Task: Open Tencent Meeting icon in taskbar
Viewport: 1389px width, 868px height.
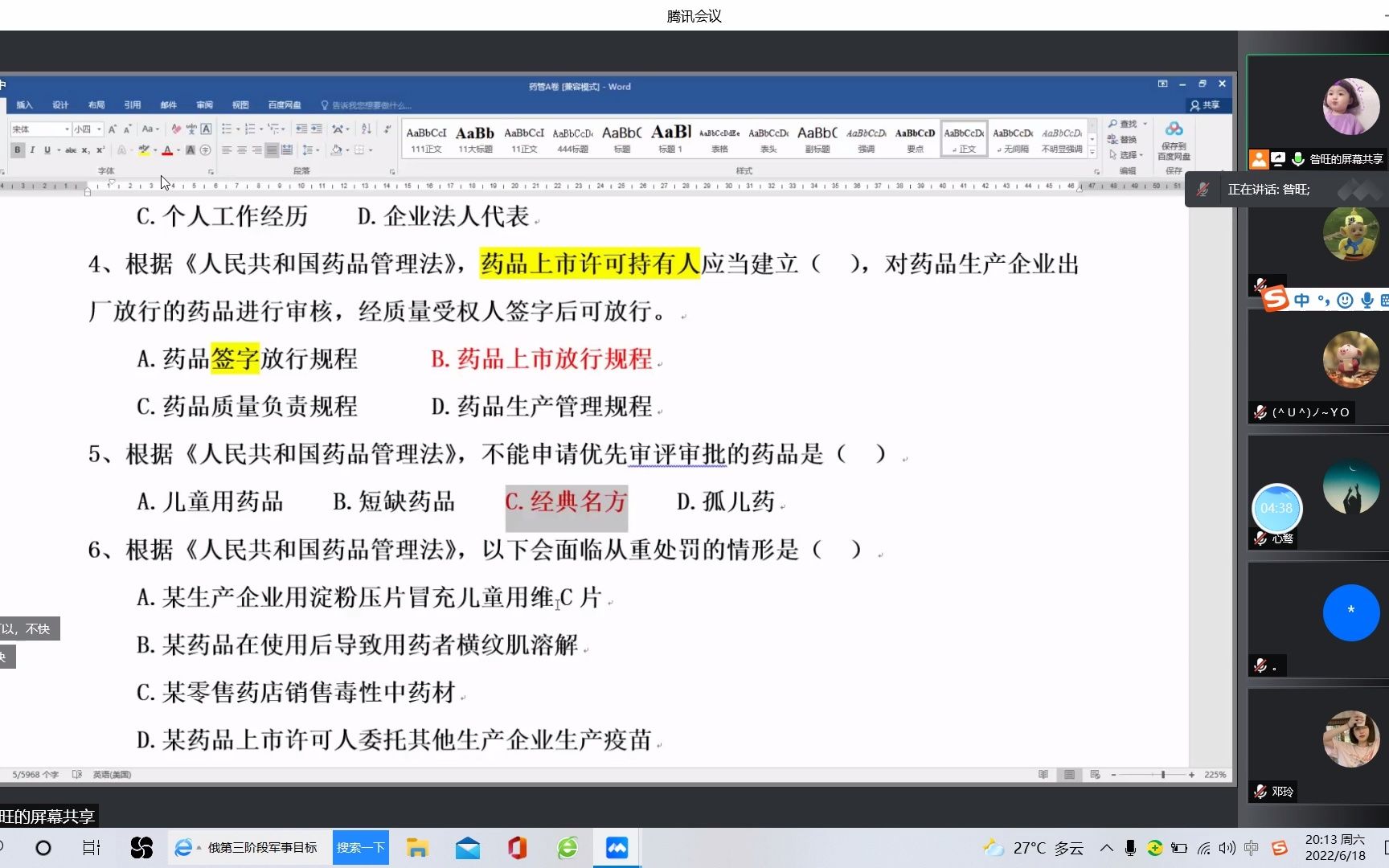Action: tap(617, 848)
